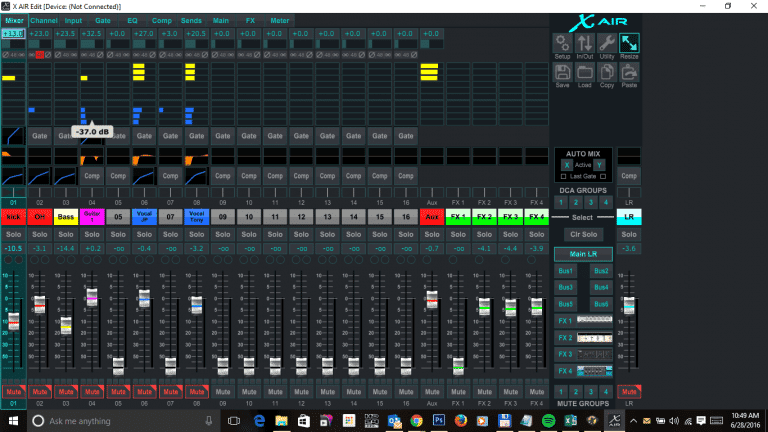Viewport: 768px width, 432px height.
Task: Click the LR fader handle
Action: pyautogui.click(x=629, y=306)
